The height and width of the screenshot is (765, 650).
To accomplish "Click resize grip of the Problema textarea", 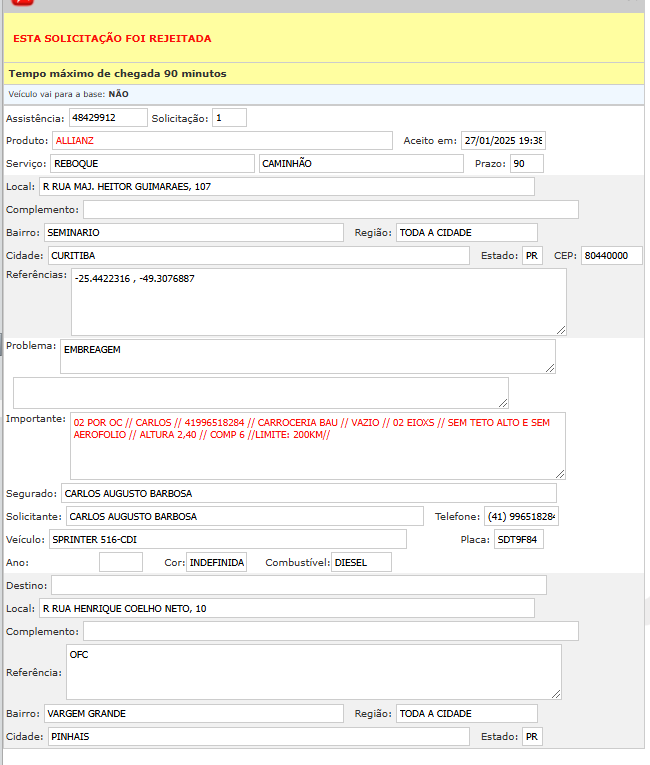I will [549, 367].
